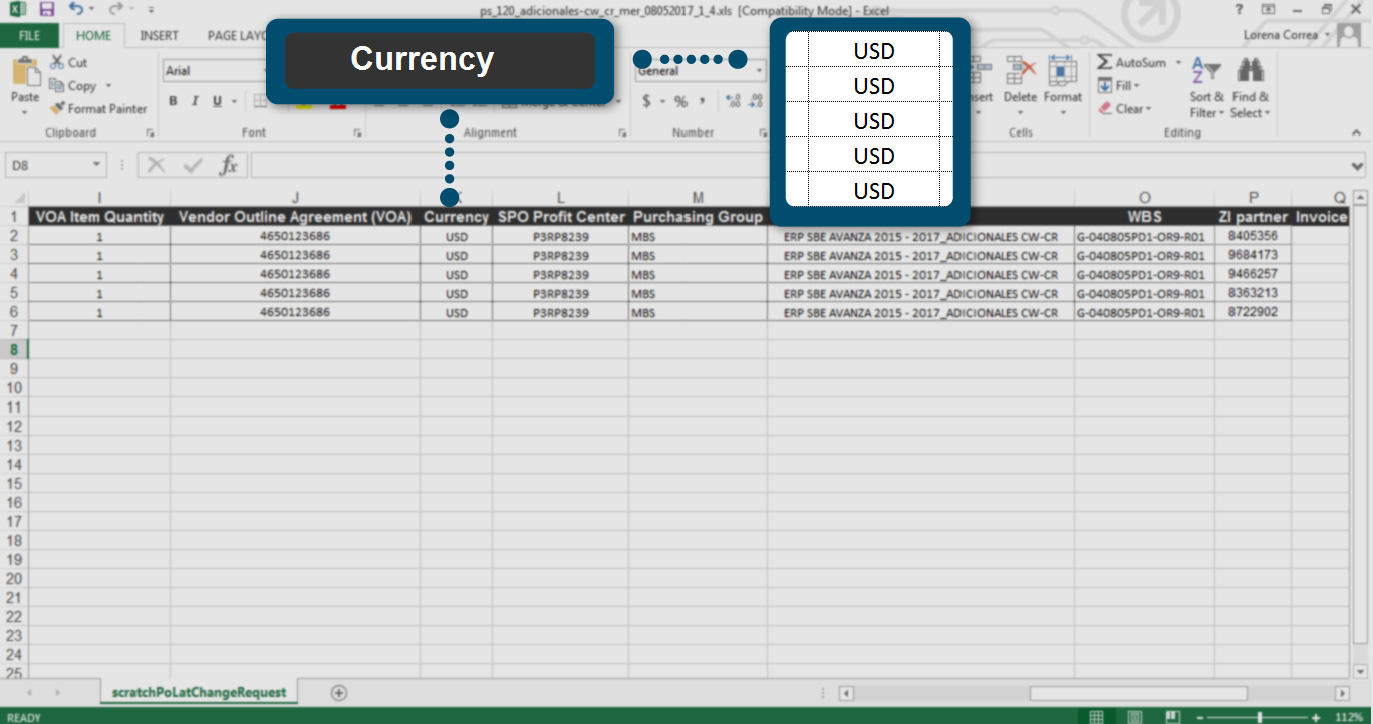
Task: Click the Insert Function fx icon
Action: pos(229,165)
